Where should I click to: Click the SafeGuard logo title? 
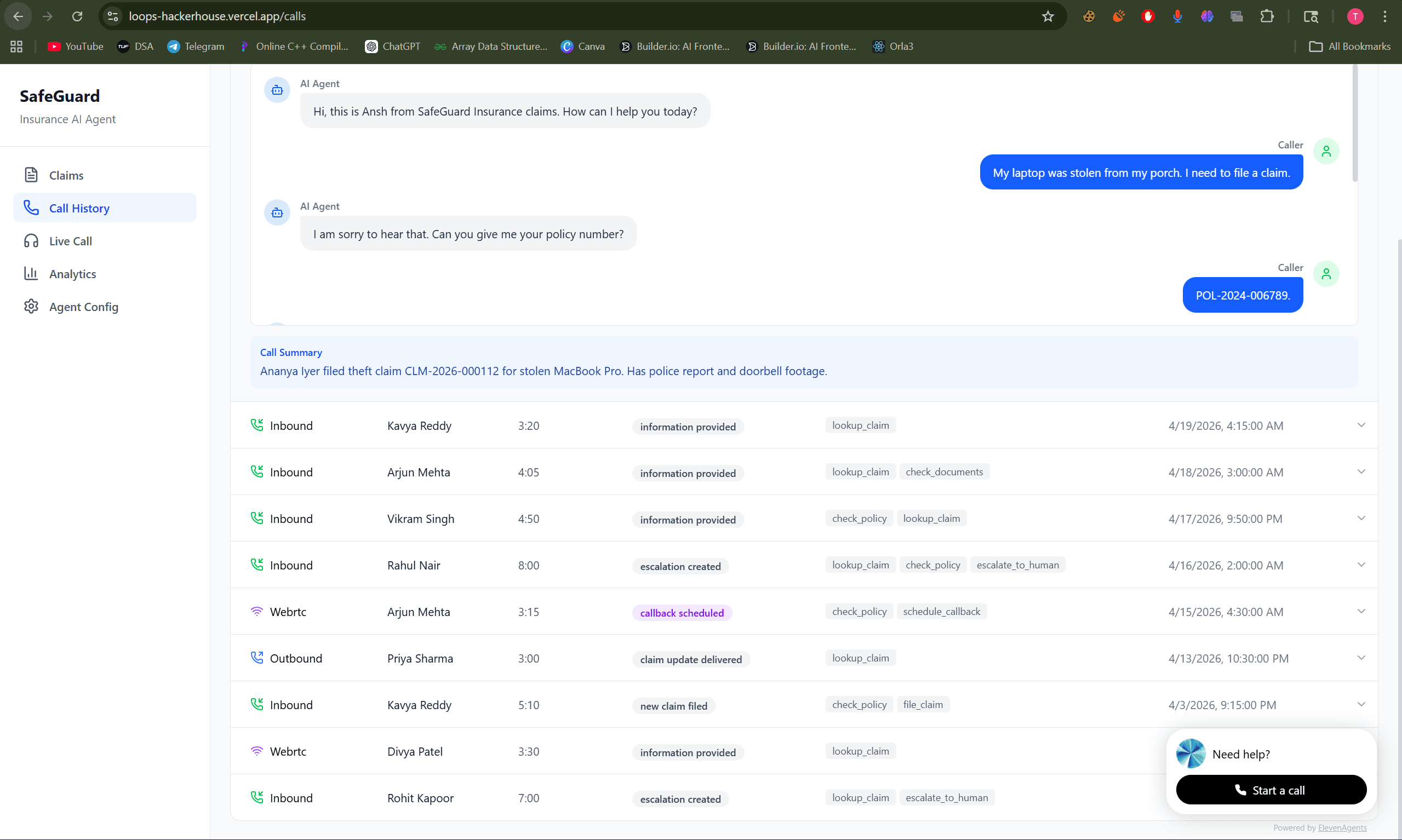click(x=60, y=96)
